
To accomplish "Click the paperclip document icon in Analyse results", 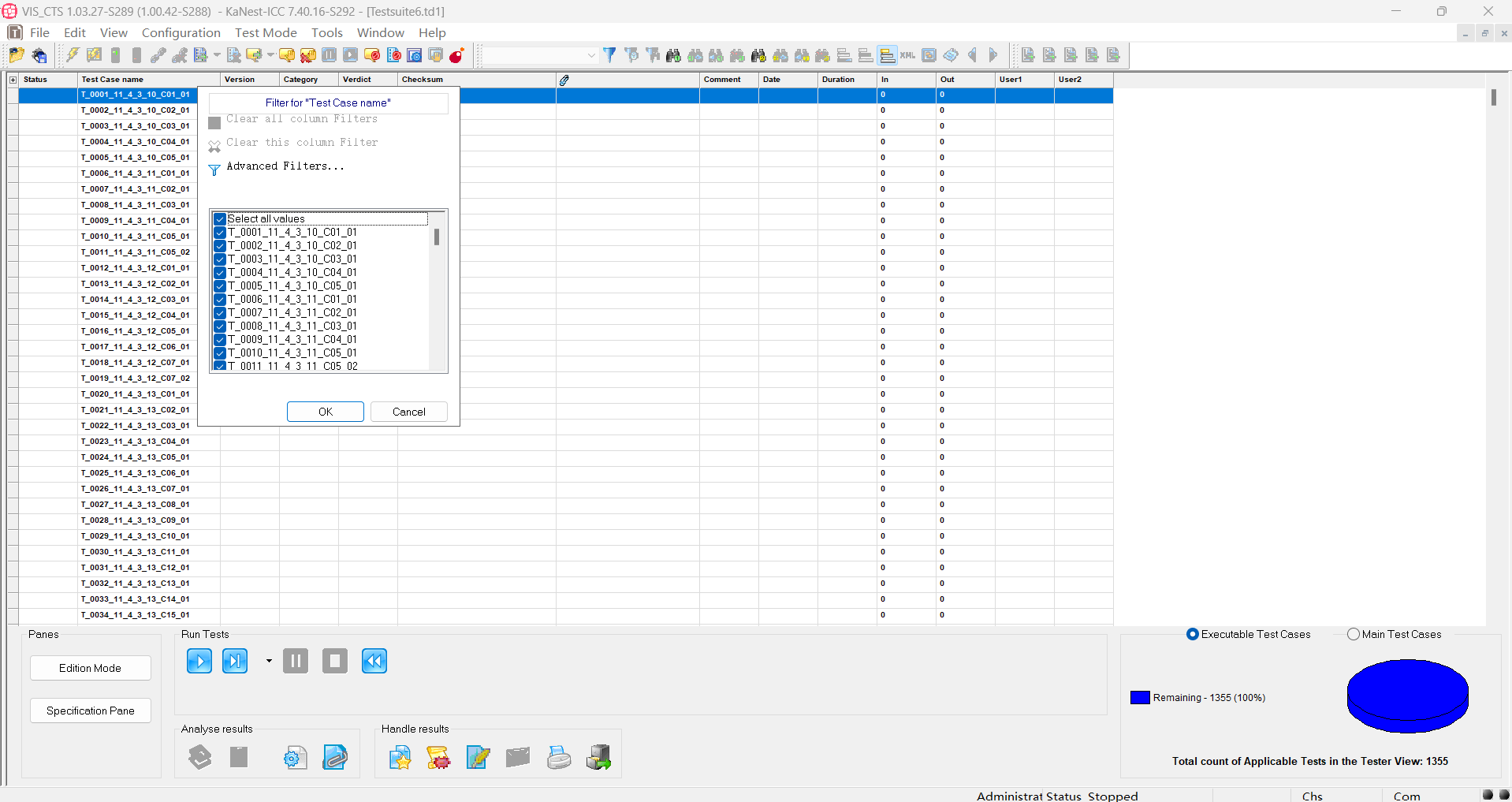I will click(x=335, y=757).
